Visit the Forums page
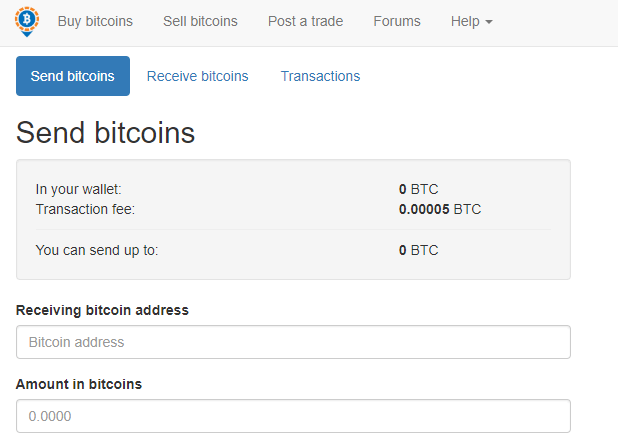Image resolution: width=618 pixels, height=442 pixels. 397,21
